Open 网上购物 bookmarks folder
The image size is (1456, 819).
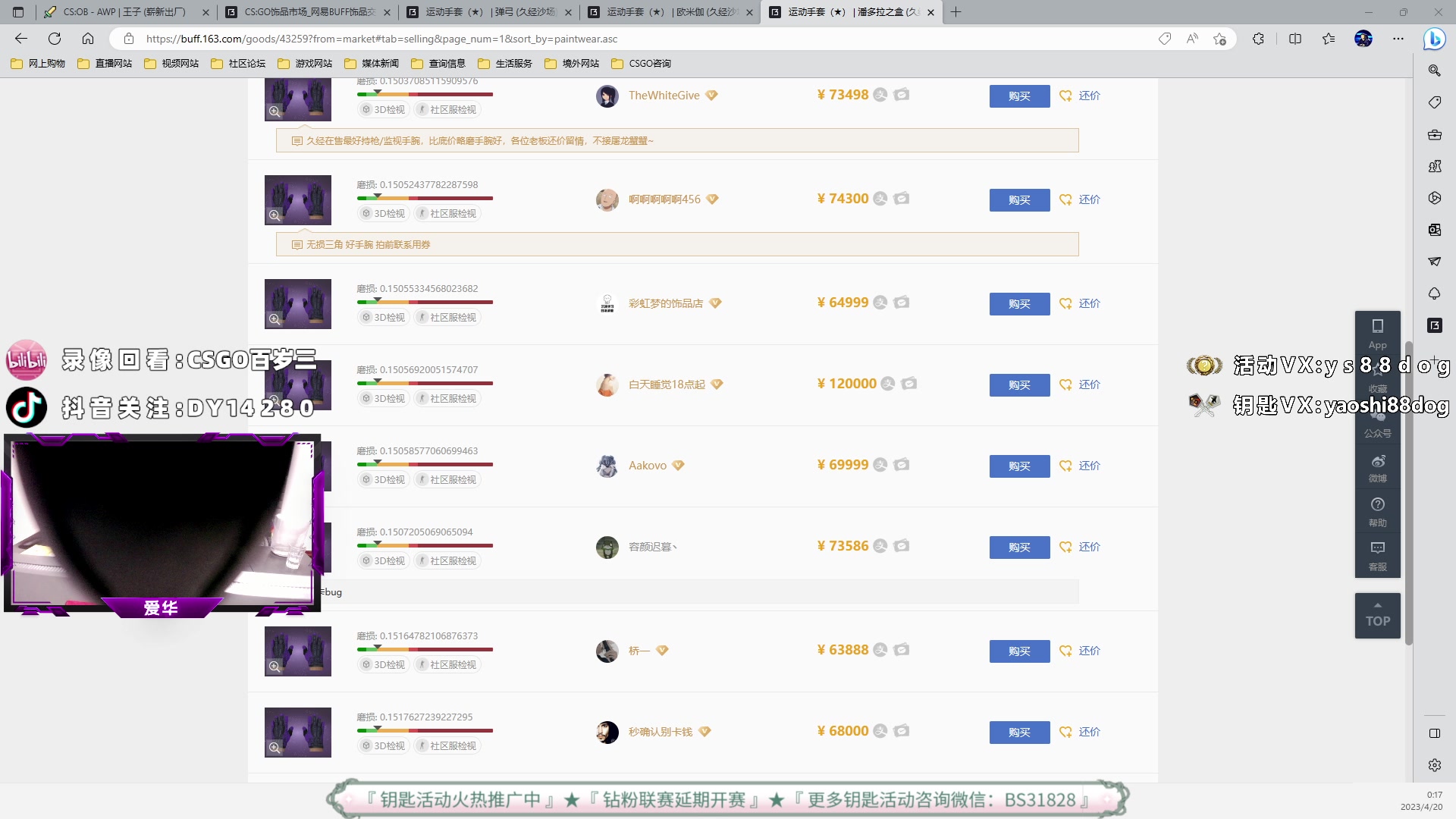(38, 64)
